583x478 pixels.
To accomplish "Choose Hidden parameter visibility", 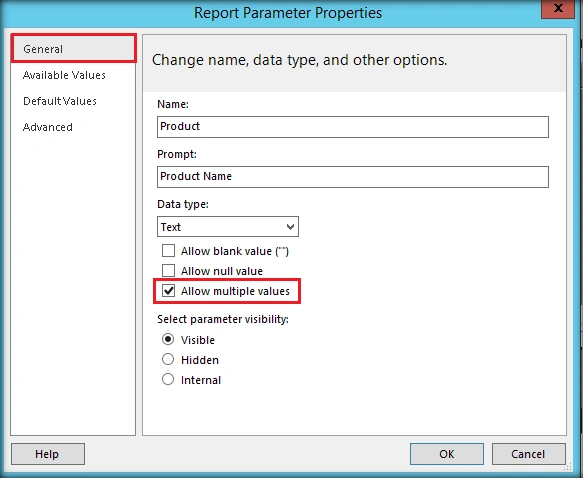I will [x=168, y=359].
